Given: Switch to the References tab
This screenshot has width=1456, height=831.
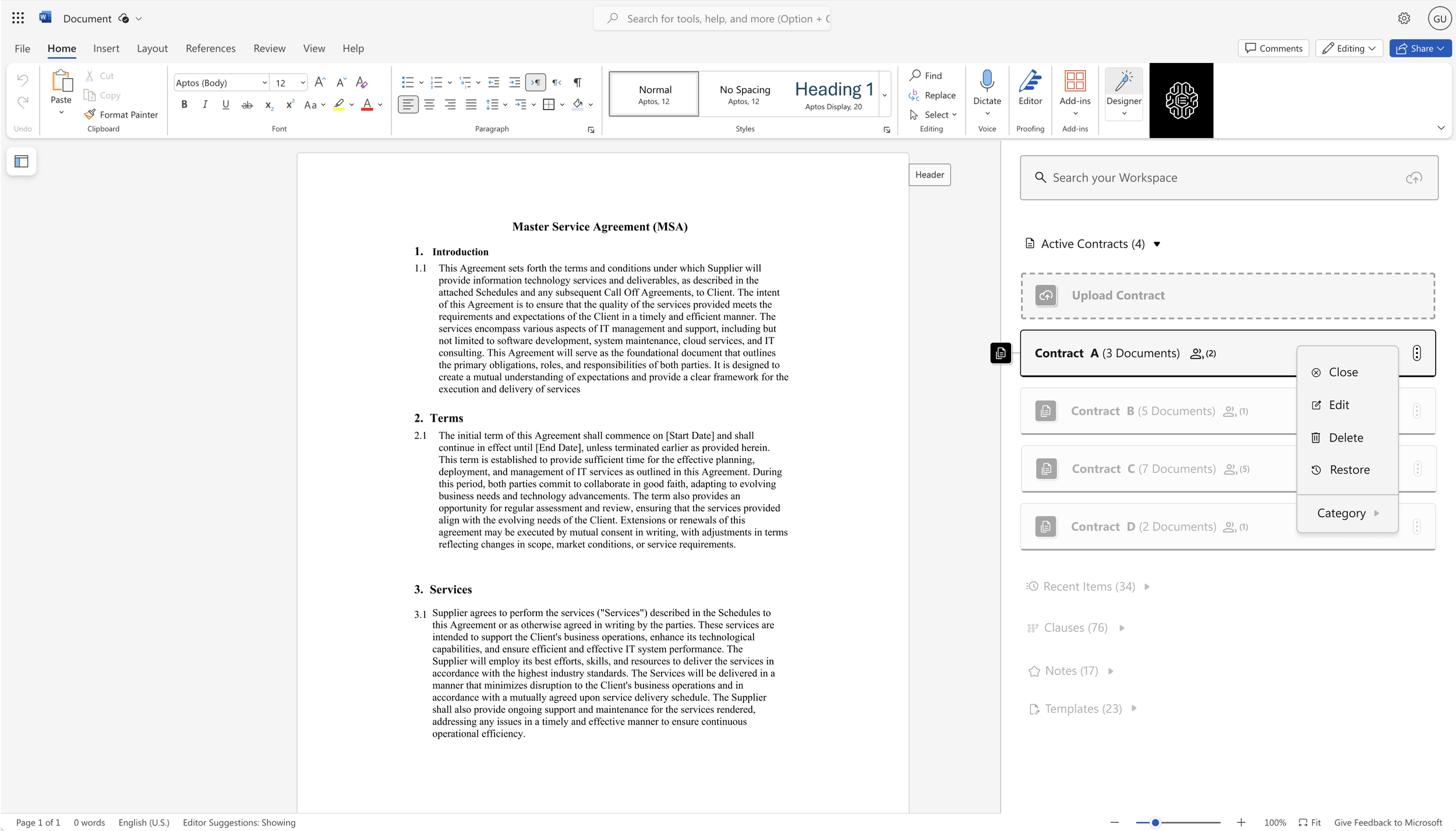Looking at the screenshot, I should tap(210, 48).
